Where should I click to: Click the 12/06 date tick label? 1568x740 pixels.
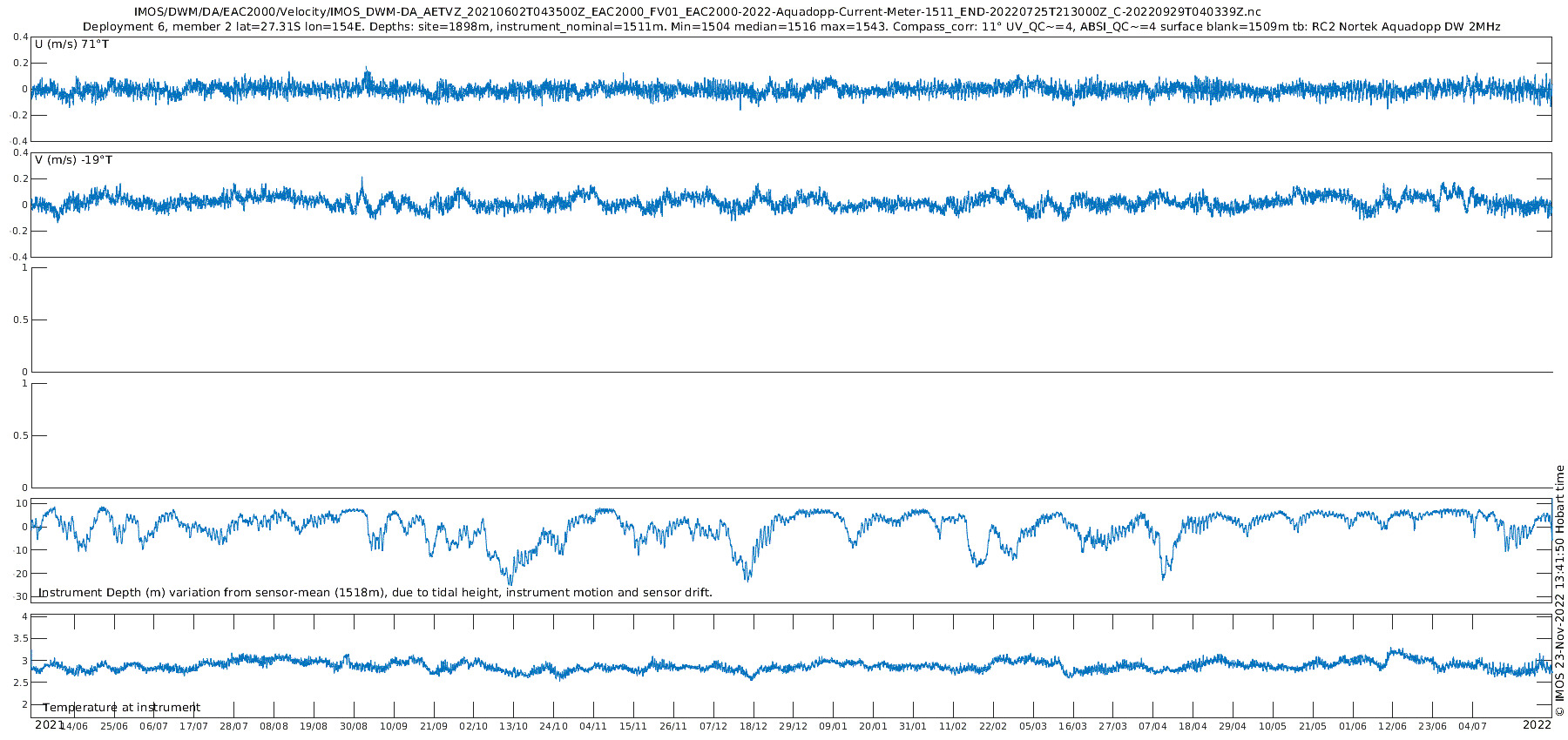(1393, 726)
